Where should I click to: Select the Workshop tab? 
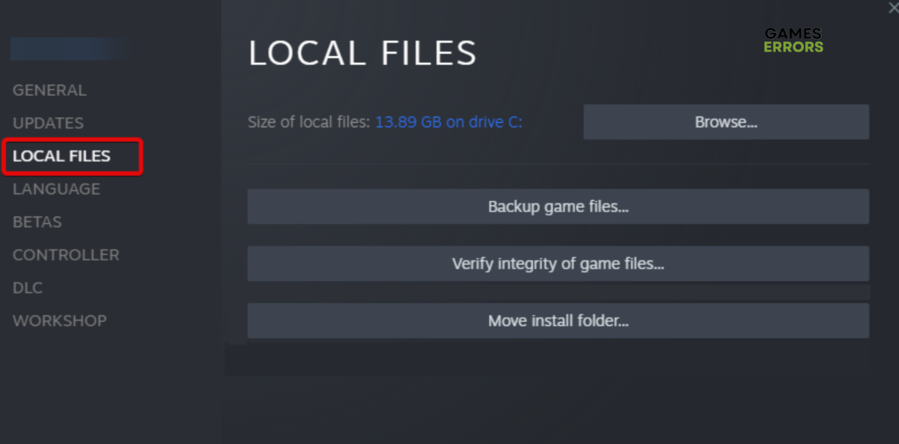(59, 321)
